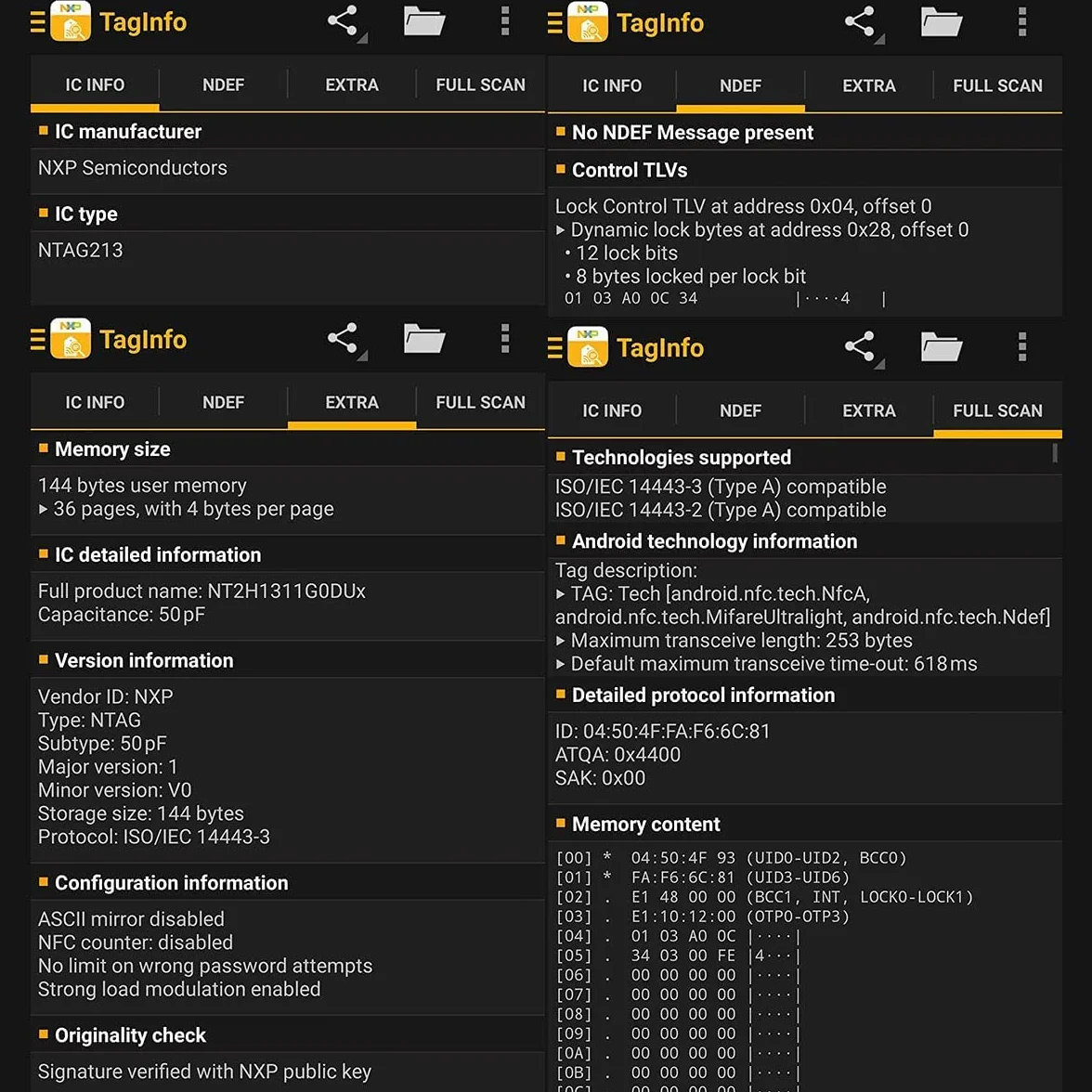Image resolution: width=1092 pixels, height=1092 pixels.
Task: Share the scan from EXTRA screen
Action: tap(344, 339)
